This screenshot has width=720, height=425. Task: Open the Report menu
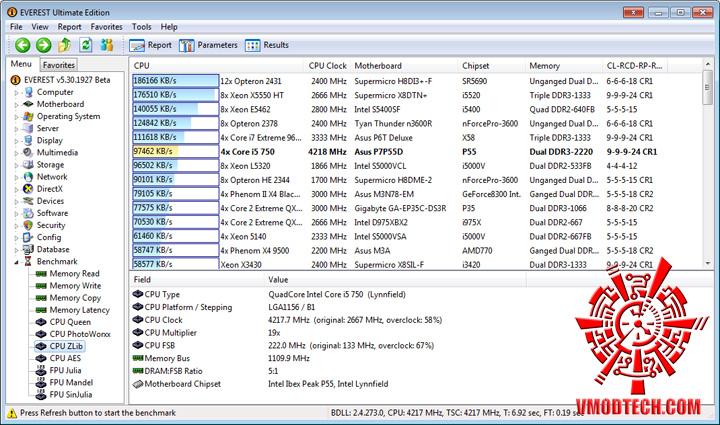click(x=69, y=27)
